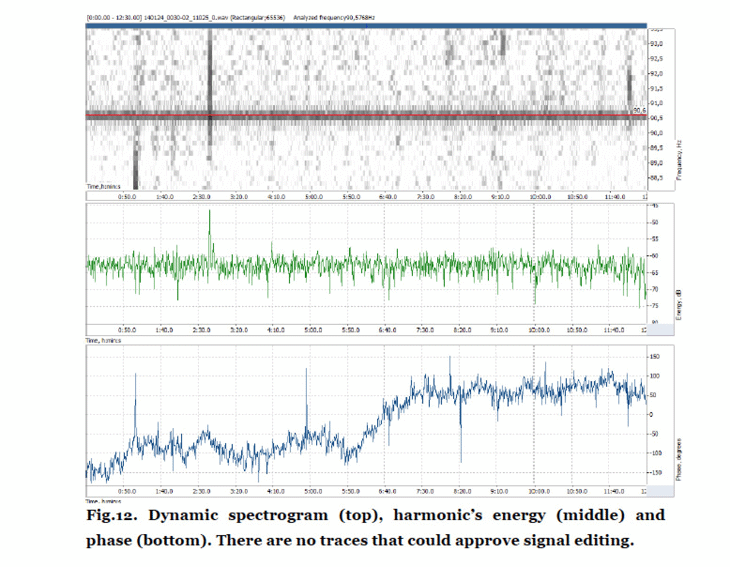Select the red harmonic line in spectrogram
730x567 pixels.
[360, 115]
